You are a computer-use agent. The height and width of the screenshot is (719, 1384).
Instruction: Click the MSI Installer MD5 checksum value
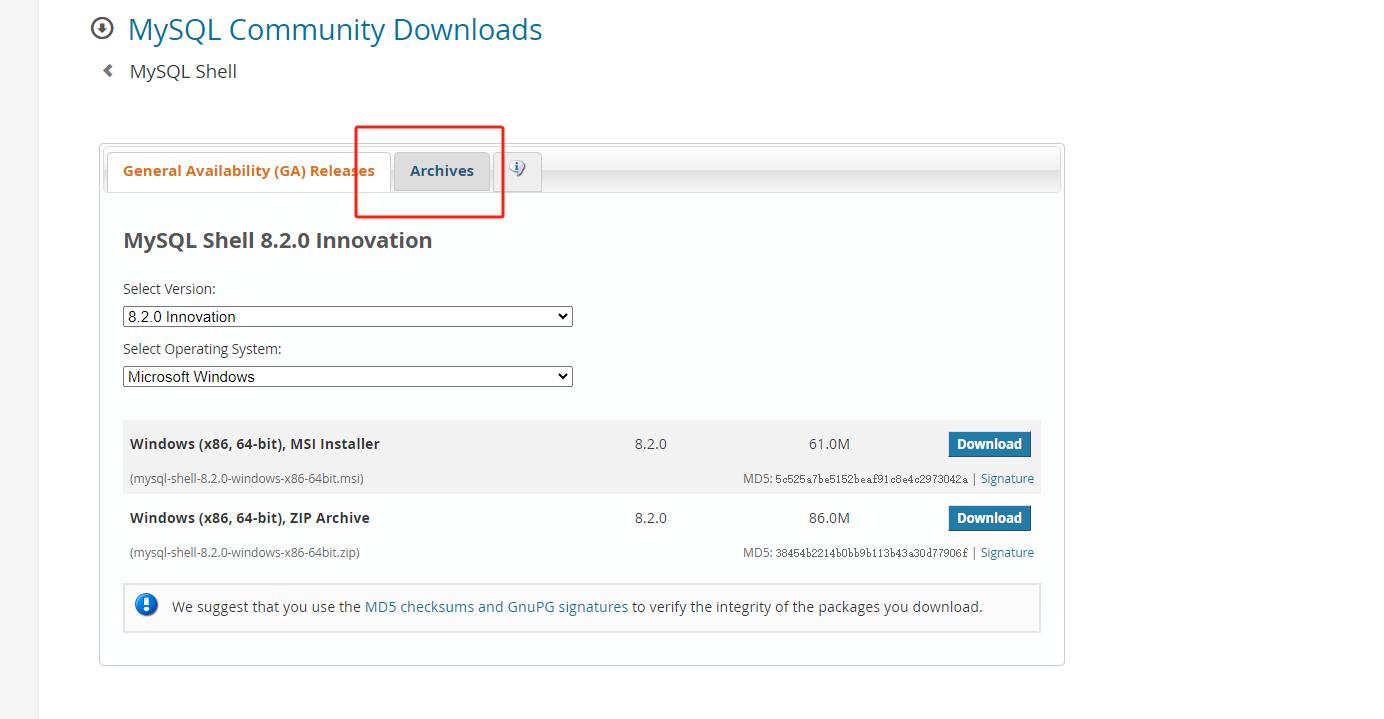pyautogui.click(x=871, y=479)
